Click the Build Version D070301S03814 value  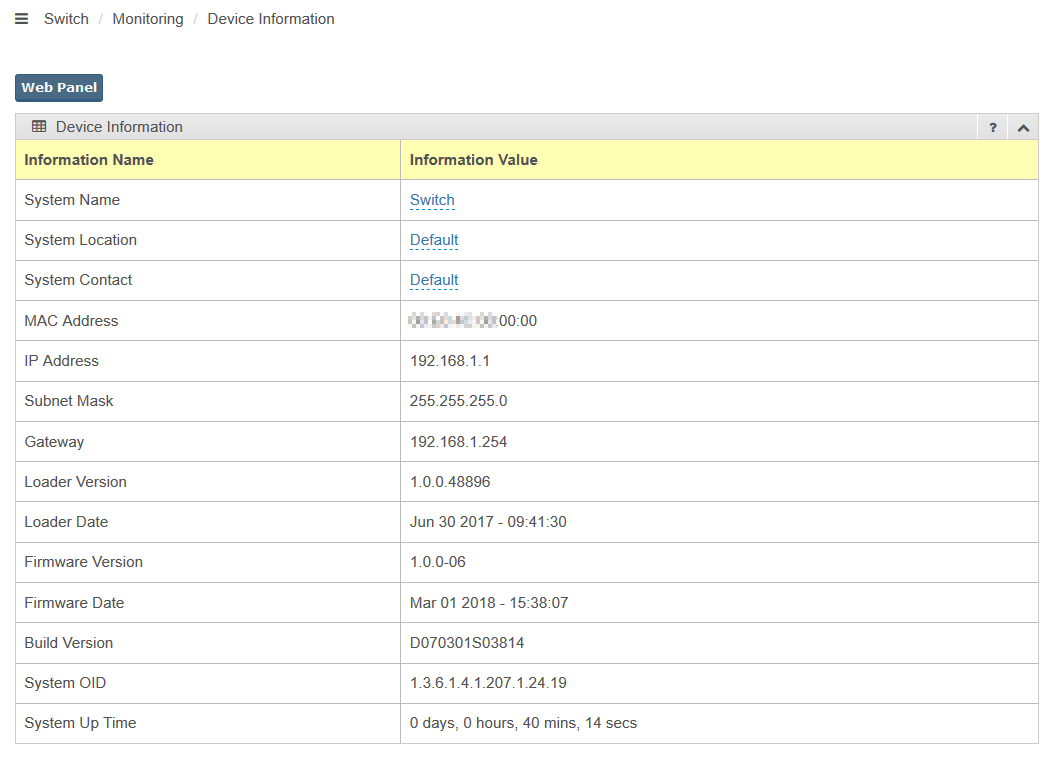tap(467, 643)
